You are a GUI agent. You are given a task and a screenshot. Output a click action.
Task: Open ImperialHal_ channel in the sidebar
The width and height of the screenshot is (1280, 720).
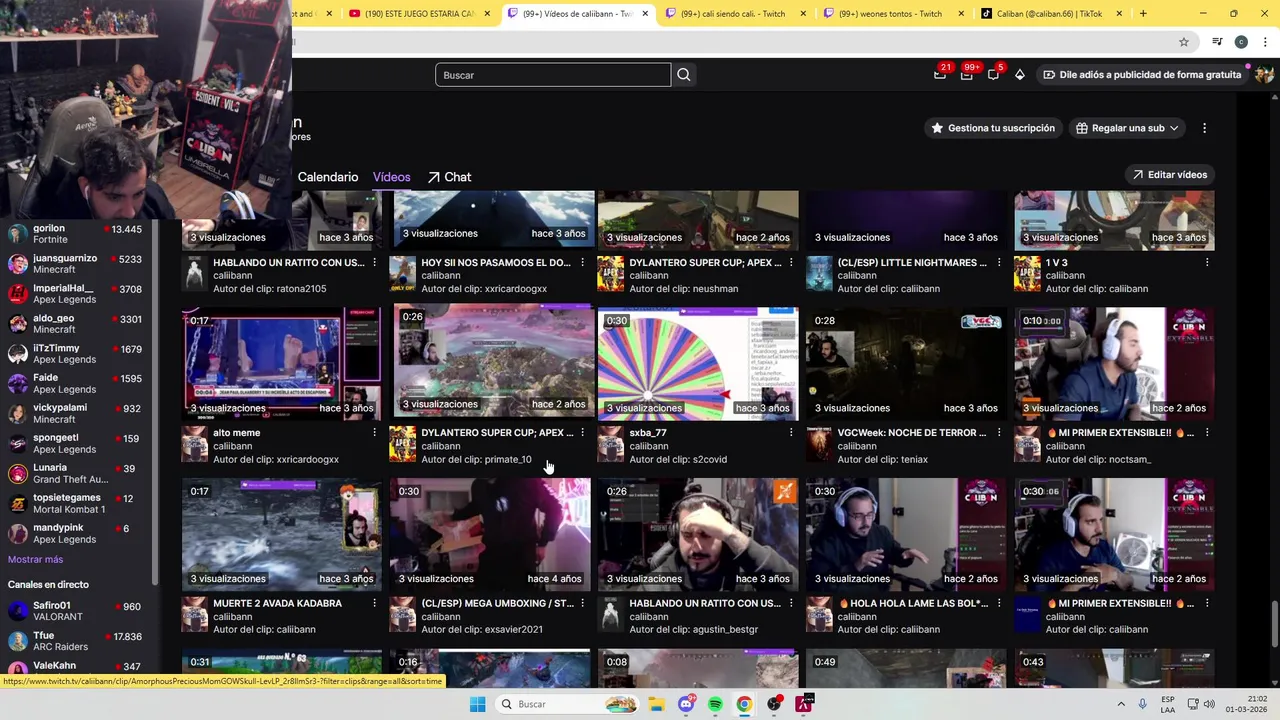click(75, 294)
